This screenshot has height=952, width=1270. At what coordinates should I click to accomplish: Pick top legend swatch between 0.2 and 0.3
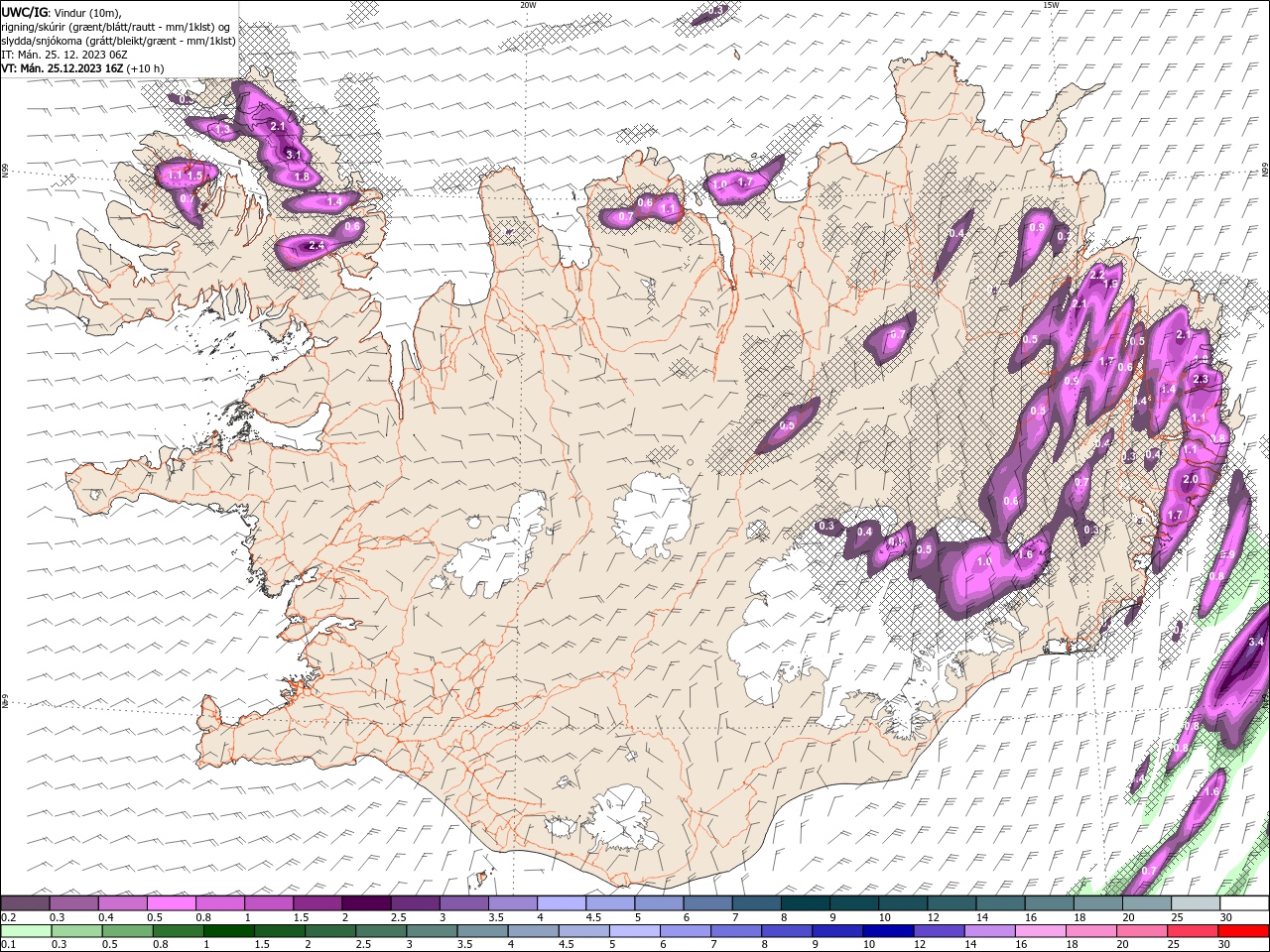tap(25, 903)
